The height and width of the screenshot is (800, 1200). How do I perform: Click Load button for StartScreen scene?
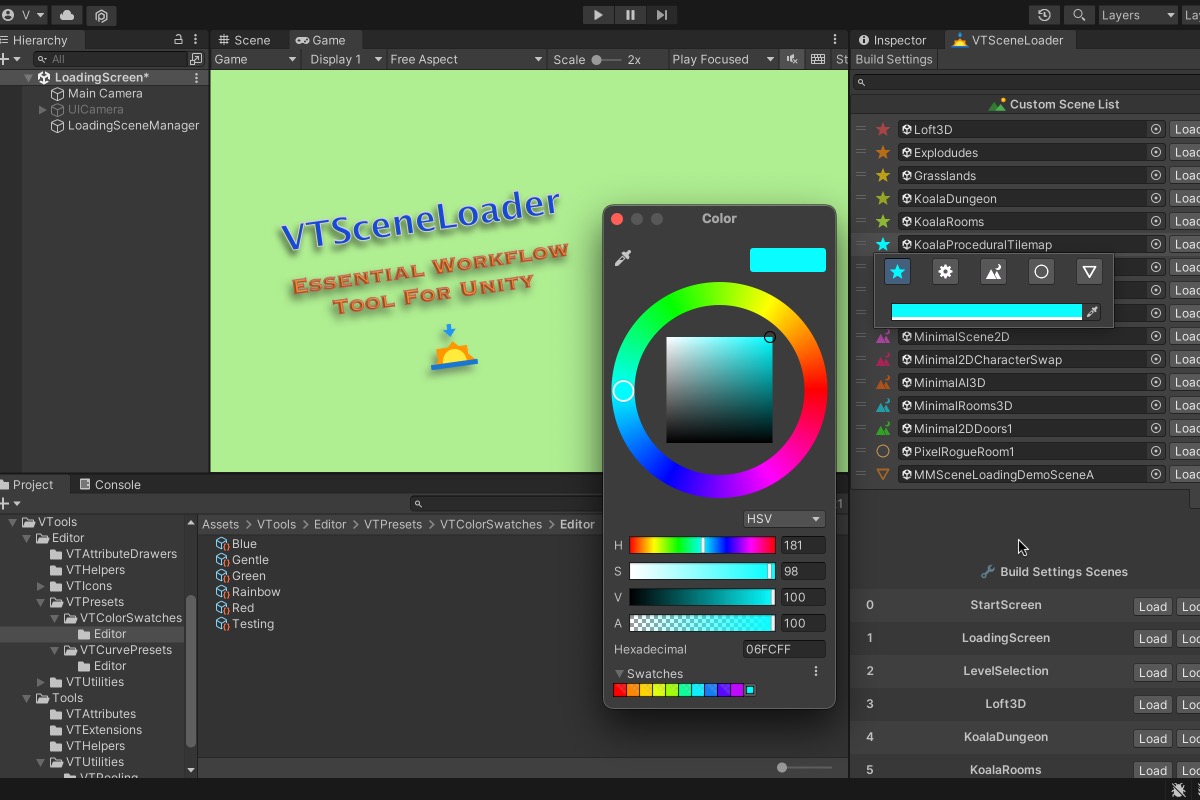point(1152,607)
